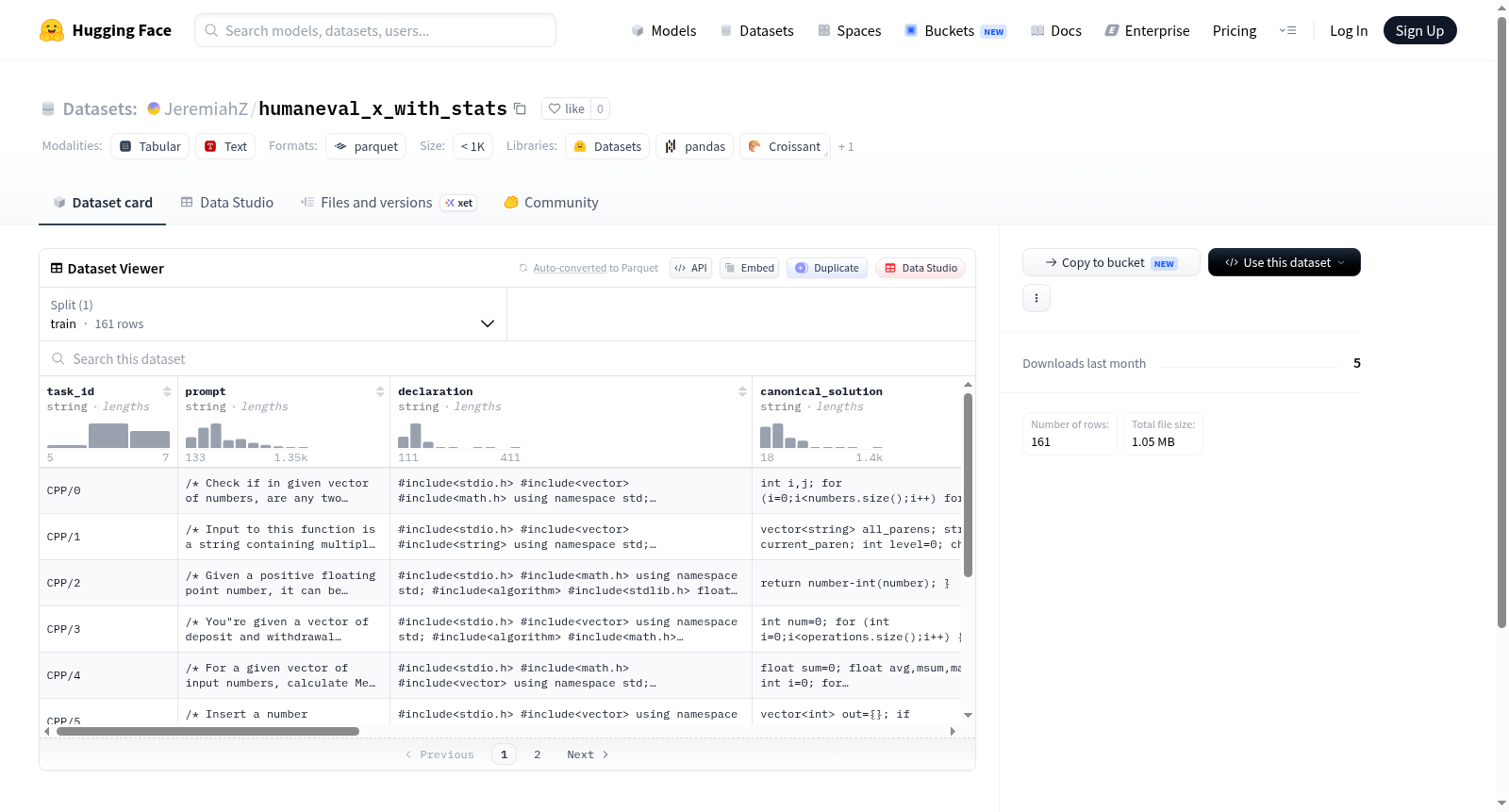Select the declaration length histogram

459,436
